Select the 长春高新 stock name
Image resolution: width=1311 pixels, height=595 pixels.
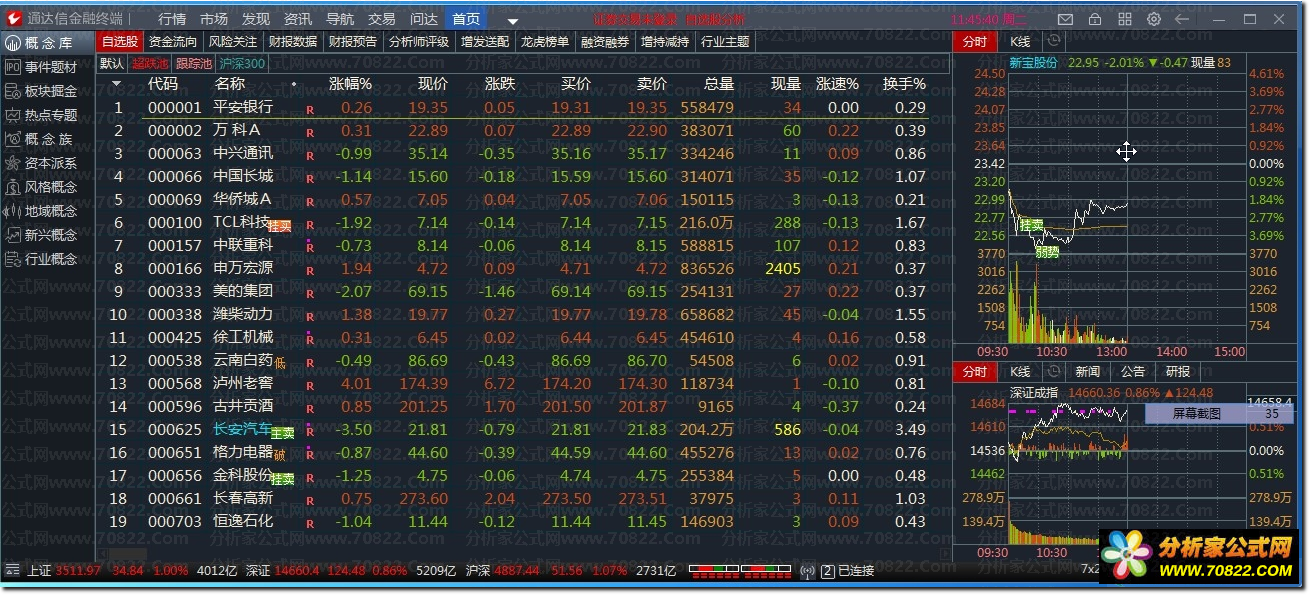[243, 498]
